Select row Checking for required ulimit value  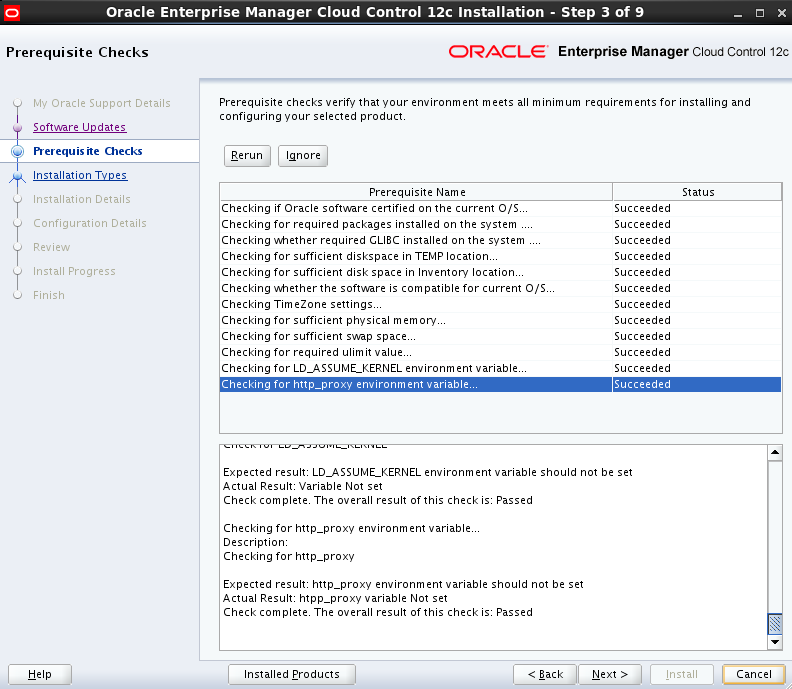(501, 352)
